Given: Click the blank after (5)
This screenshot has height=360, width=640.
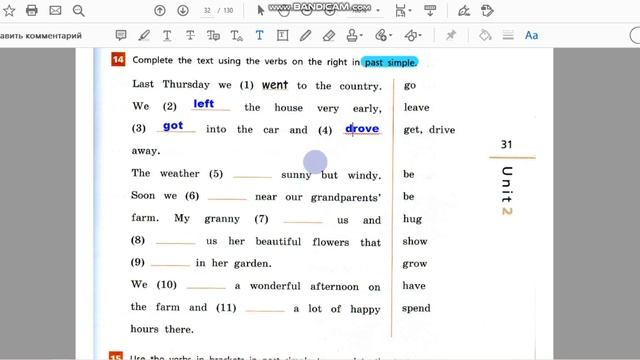Looking at the screenshot, I should click(x=252, y=175).
